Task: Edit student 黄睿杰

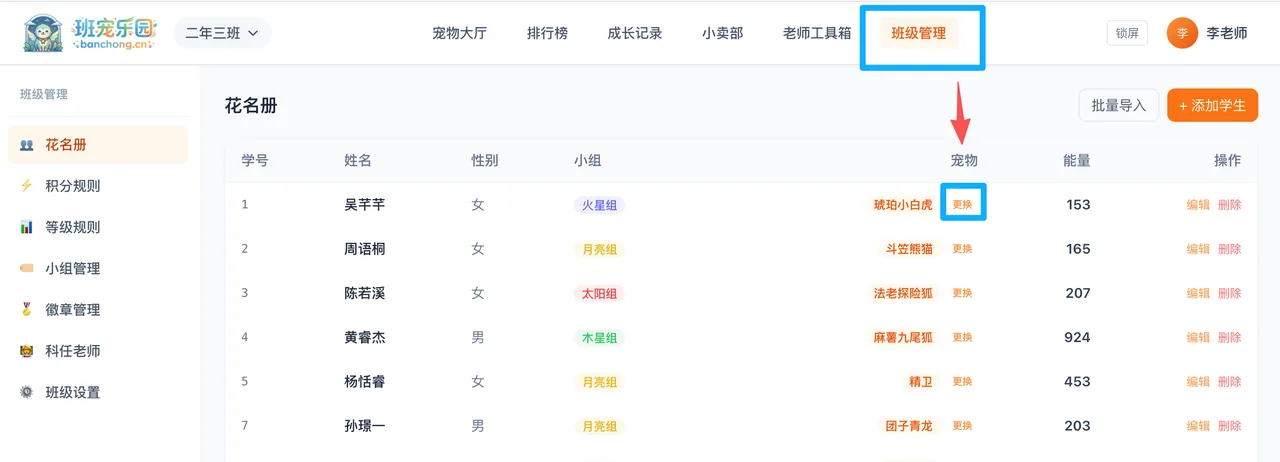Action: click(1198, 337)
